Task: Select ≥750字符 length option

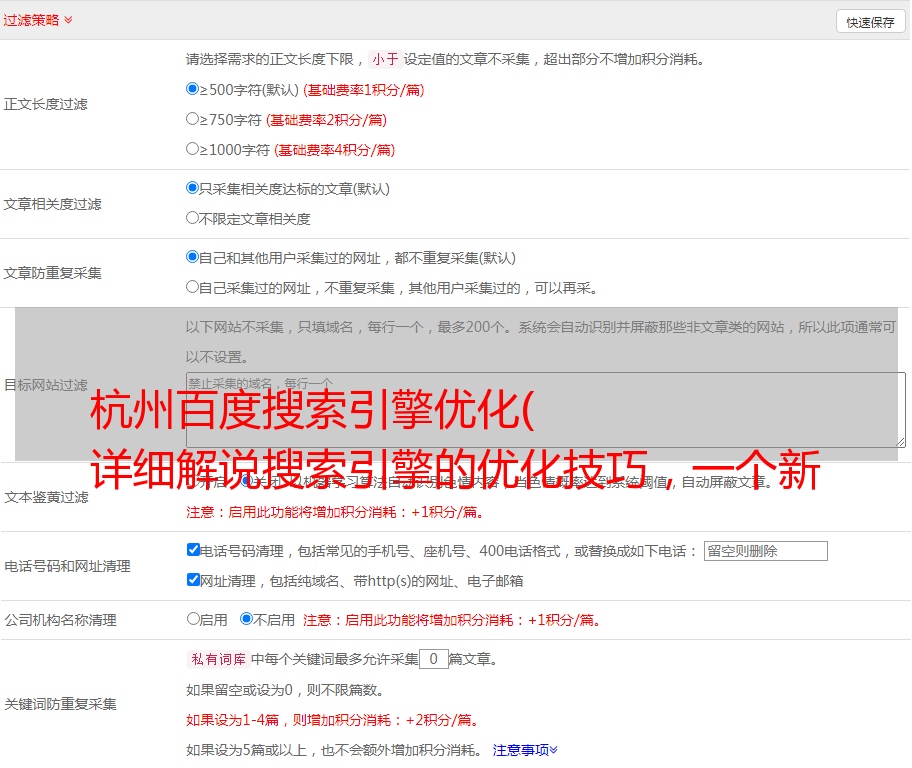Action: [x=192, y=119]
